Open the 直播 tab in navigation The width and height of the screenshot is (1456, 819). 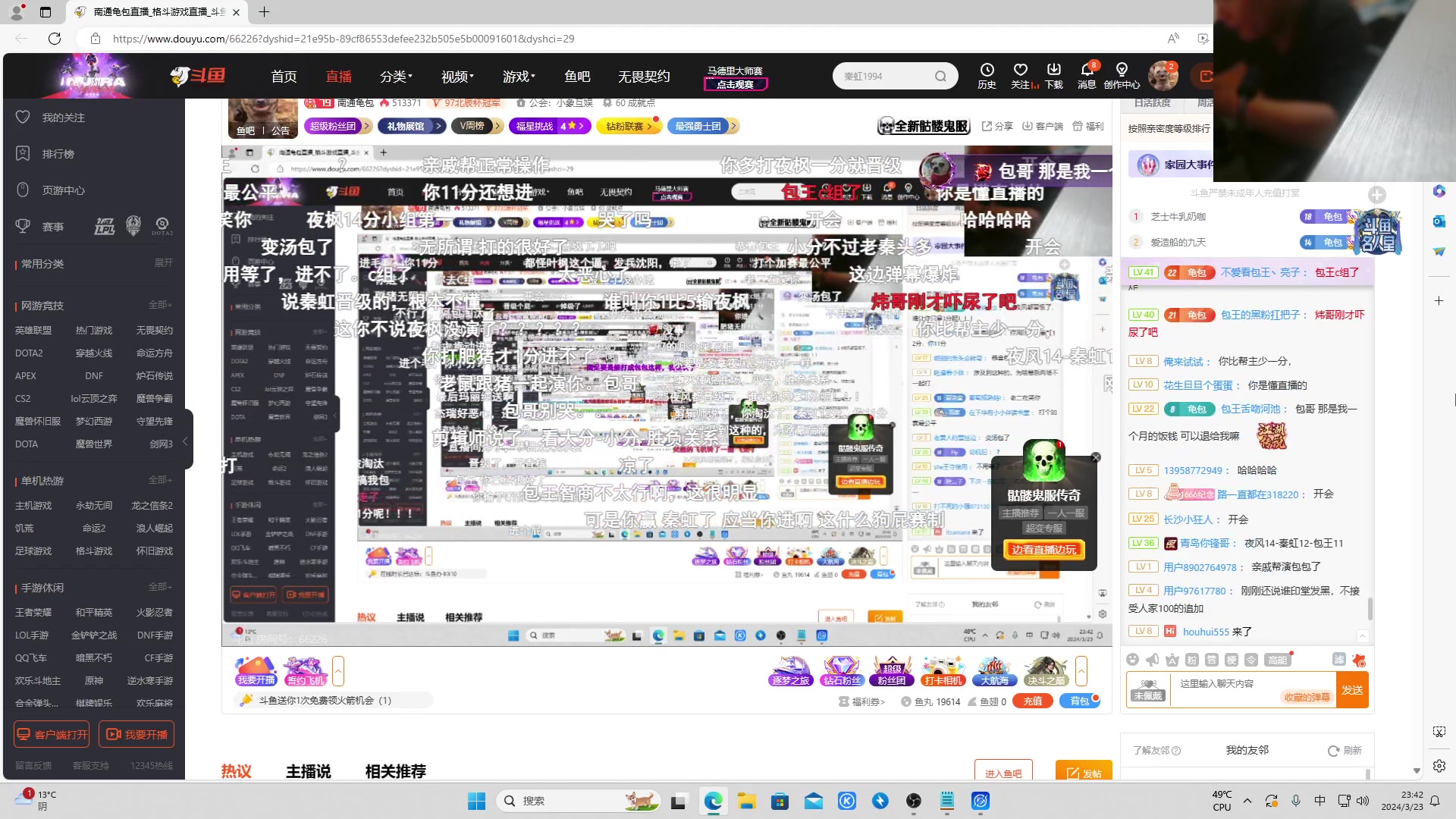click(x=338, y=77)
